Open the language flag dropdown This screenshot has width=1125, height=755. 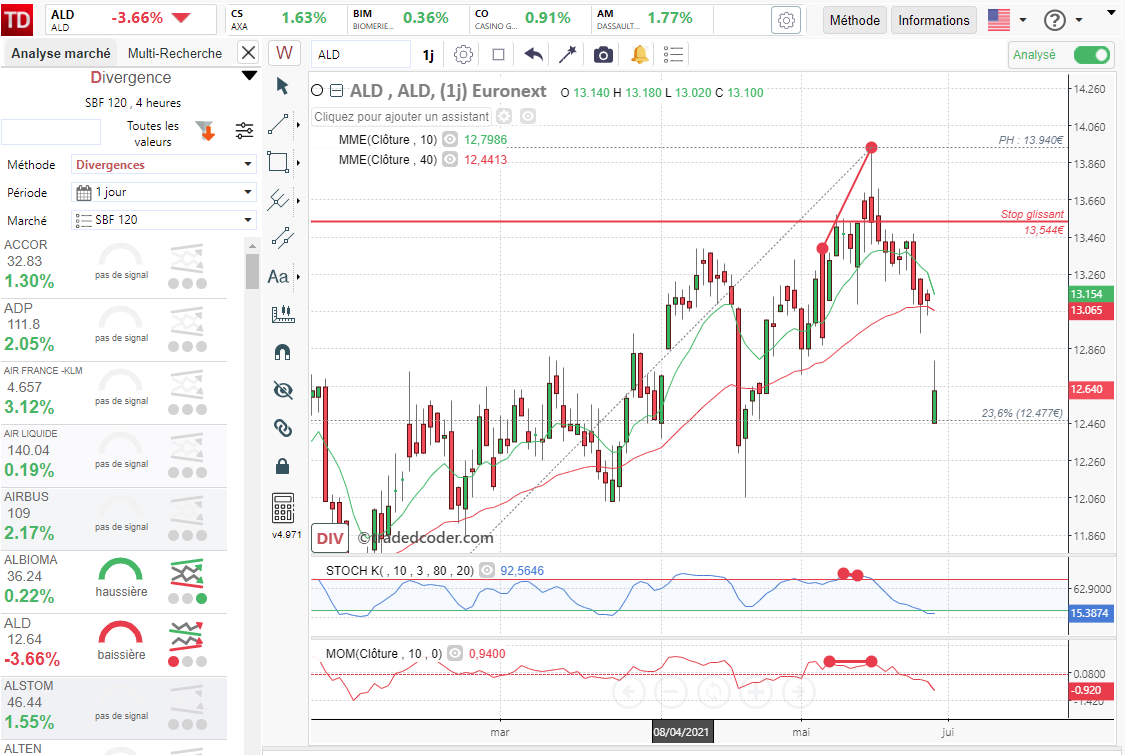[x=1007, y=20]
